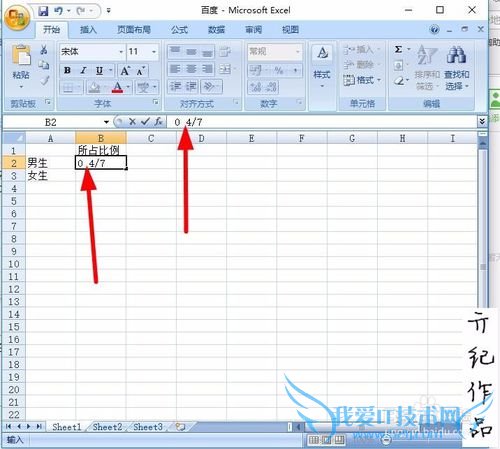Viewport: 500px width, 449px height.
Task: Decrease indent
Action: point(175,87)
